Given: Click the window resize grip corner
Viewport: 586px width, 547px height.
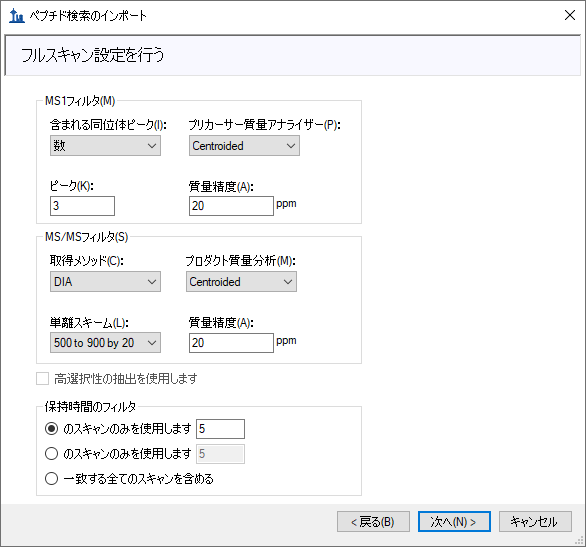Looking at the screenshot, I should coord(580,541).
